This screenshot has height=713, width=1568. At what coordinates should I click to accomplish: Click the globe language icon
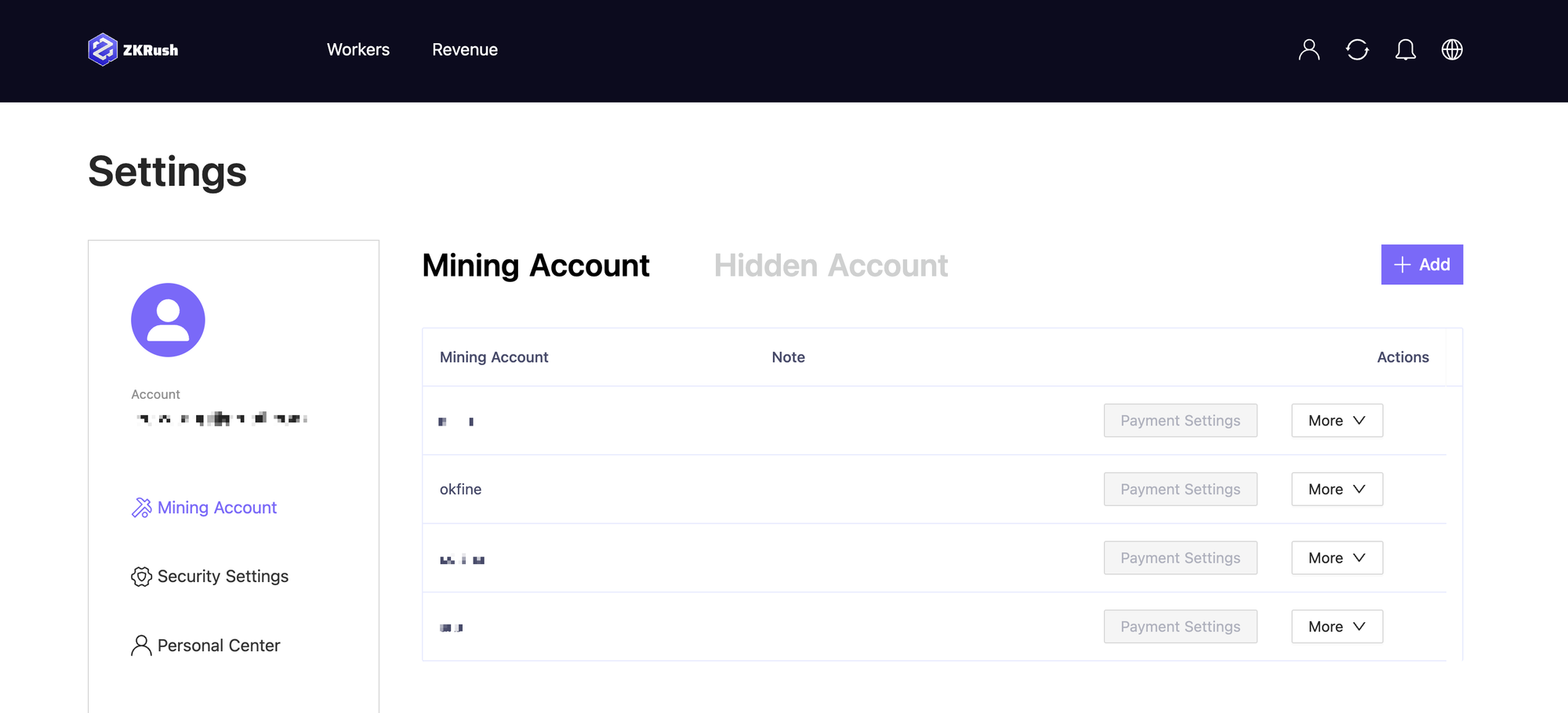1452,49
